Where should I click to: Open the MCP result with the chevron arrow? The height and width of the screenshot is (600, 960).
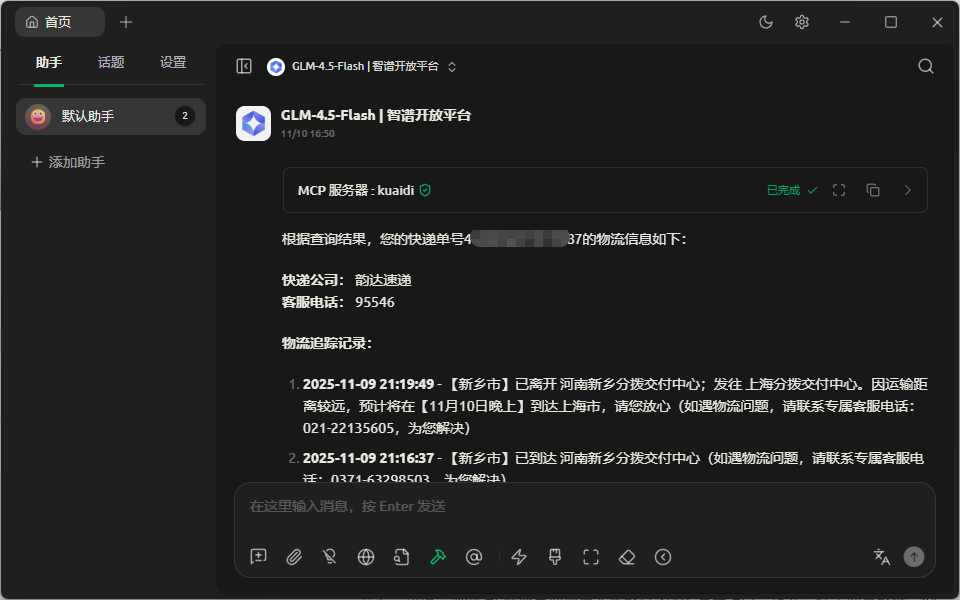pos(907,189)
